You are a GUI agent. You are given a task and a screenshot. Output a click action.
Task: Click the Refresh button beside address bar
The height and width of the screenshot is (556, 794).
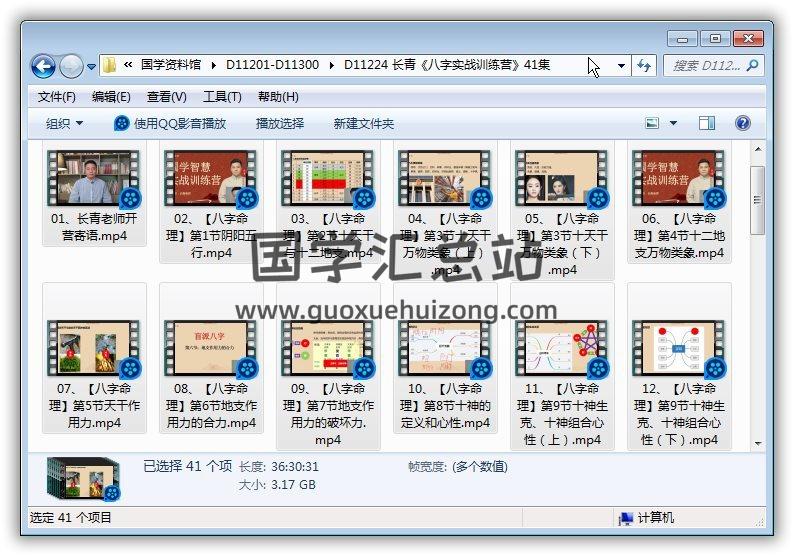644,66
